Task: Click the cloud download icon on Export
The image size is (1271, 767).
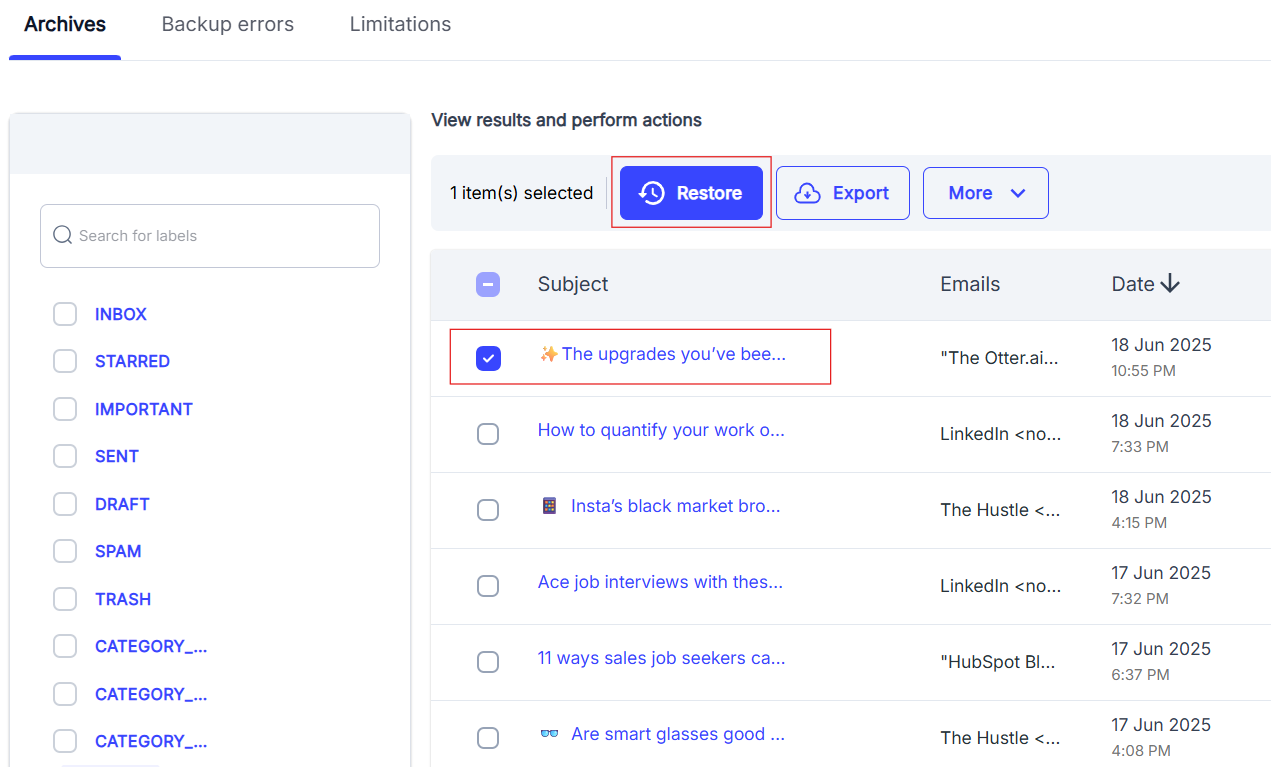Action: [807, 193]
